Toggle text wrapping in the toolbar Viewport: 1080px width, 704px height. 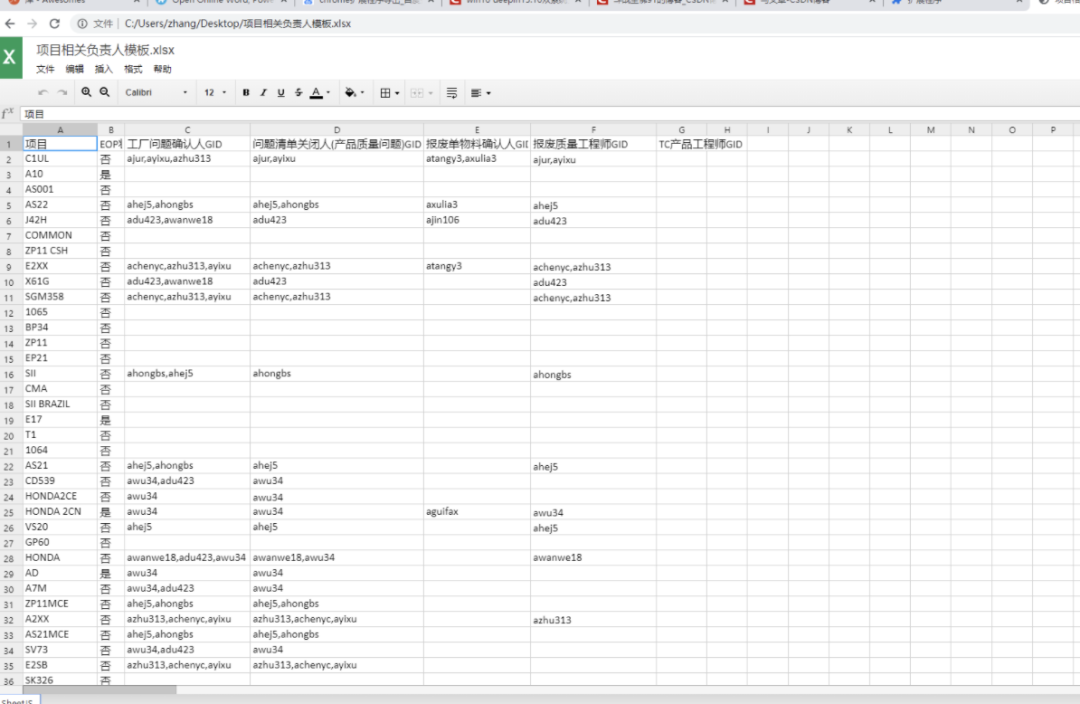pyautogui.click(x=452, y=92)
